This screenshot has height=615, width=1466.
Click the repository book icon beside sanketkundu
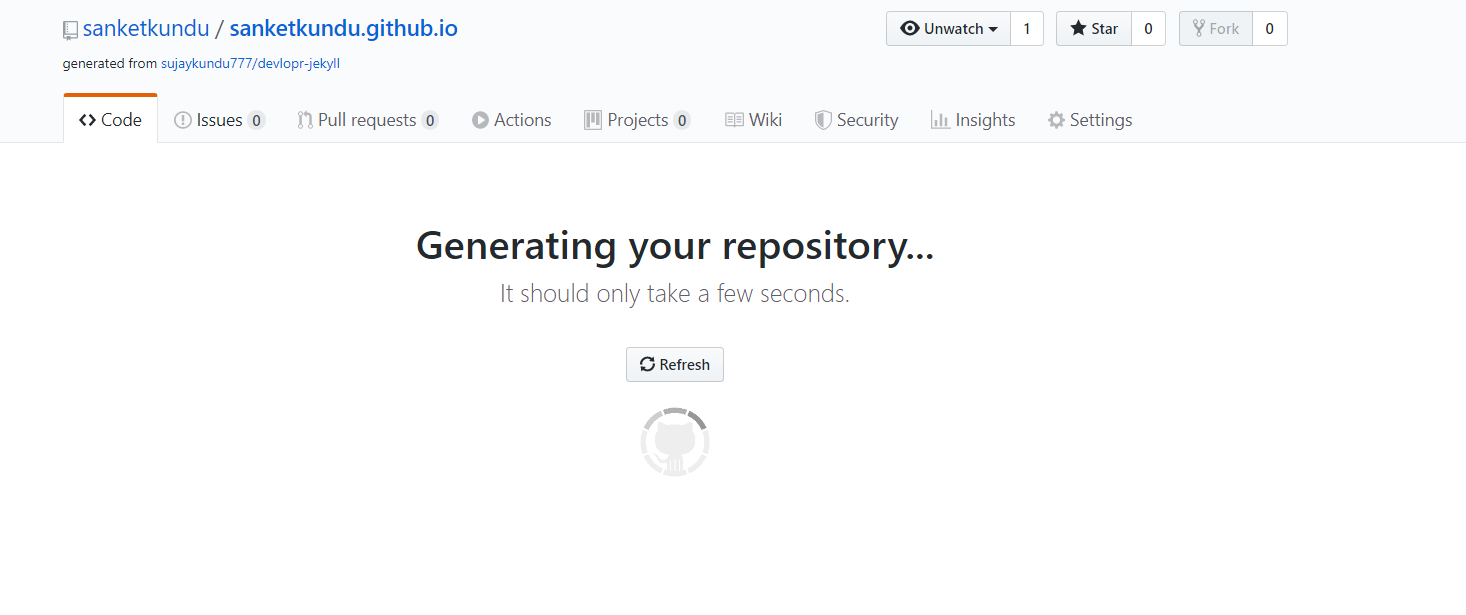(x=69, y=29)
